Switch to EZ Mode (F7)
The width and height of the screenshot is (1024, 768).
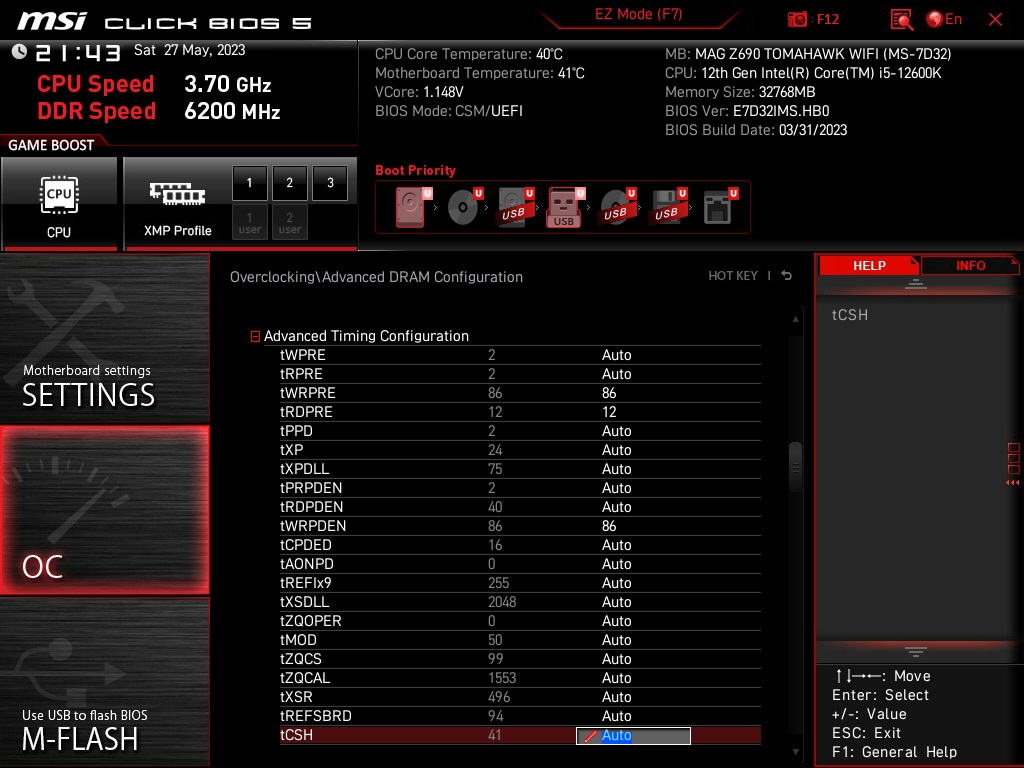point(638,14)
